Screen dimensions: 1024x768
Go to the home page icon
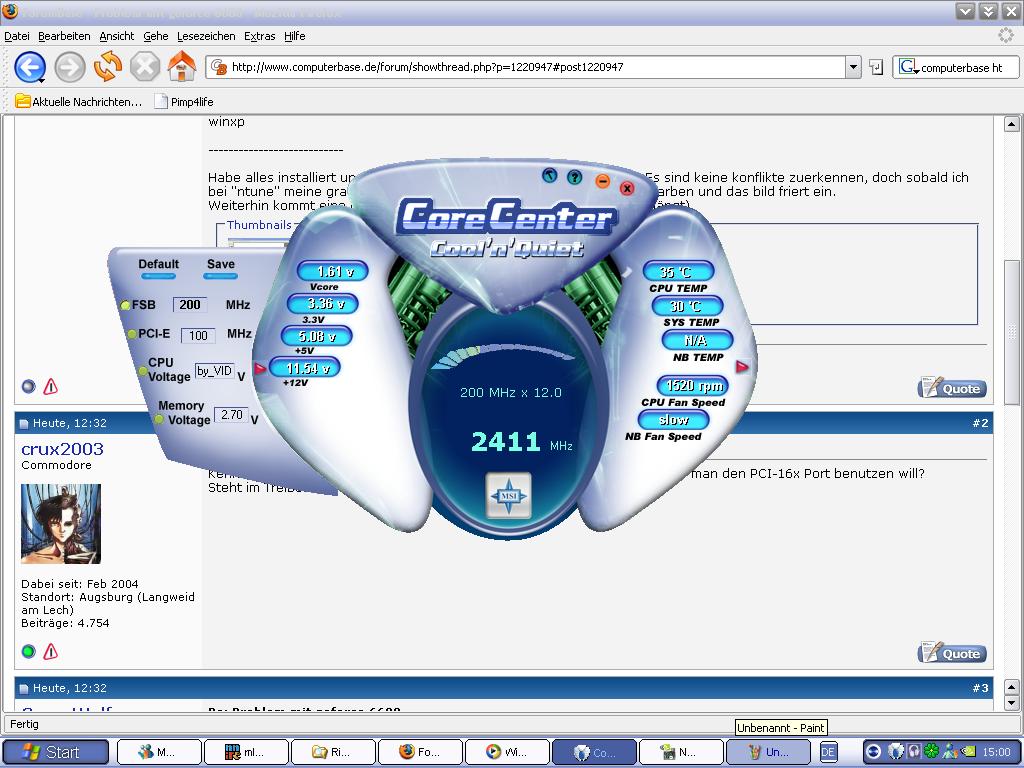pos(182,66)
